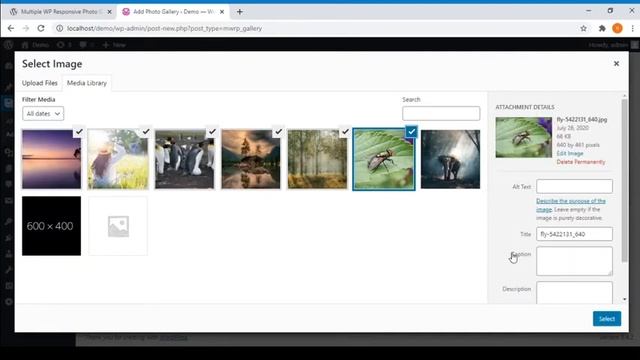Close the Add Photo Gallery browser tab
Image resolution: width=640 pixels, height=360 pixels.
(x=222, y=12)
